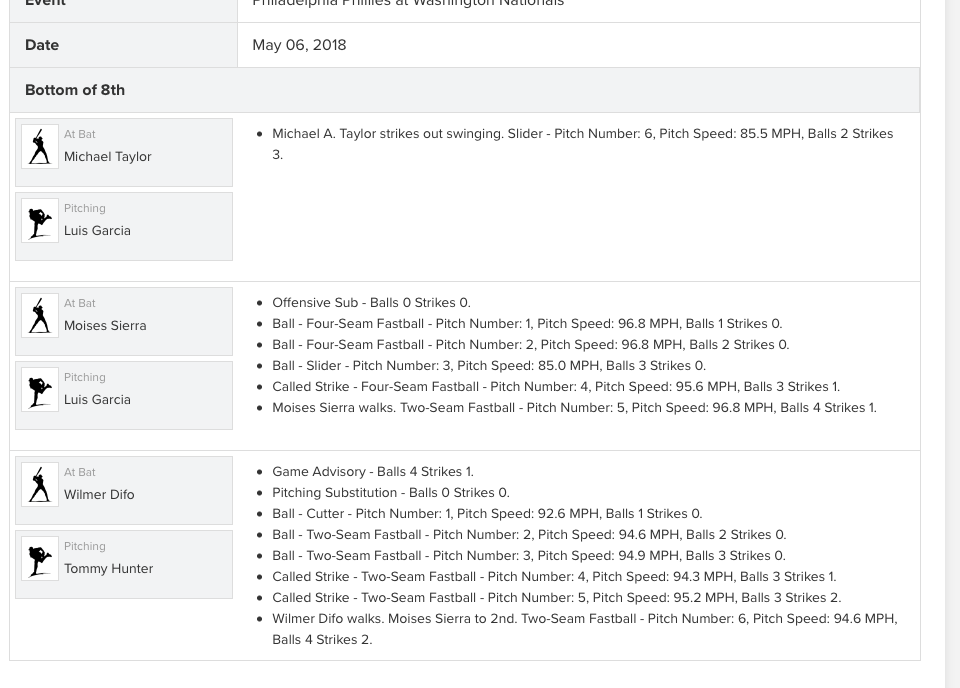The height and width of the screenshot is (688, 960).
Task: Click the pitcher icon beside Luis Garcia in the Michael Taylor at-bat
Action: [x=40, y=221]
